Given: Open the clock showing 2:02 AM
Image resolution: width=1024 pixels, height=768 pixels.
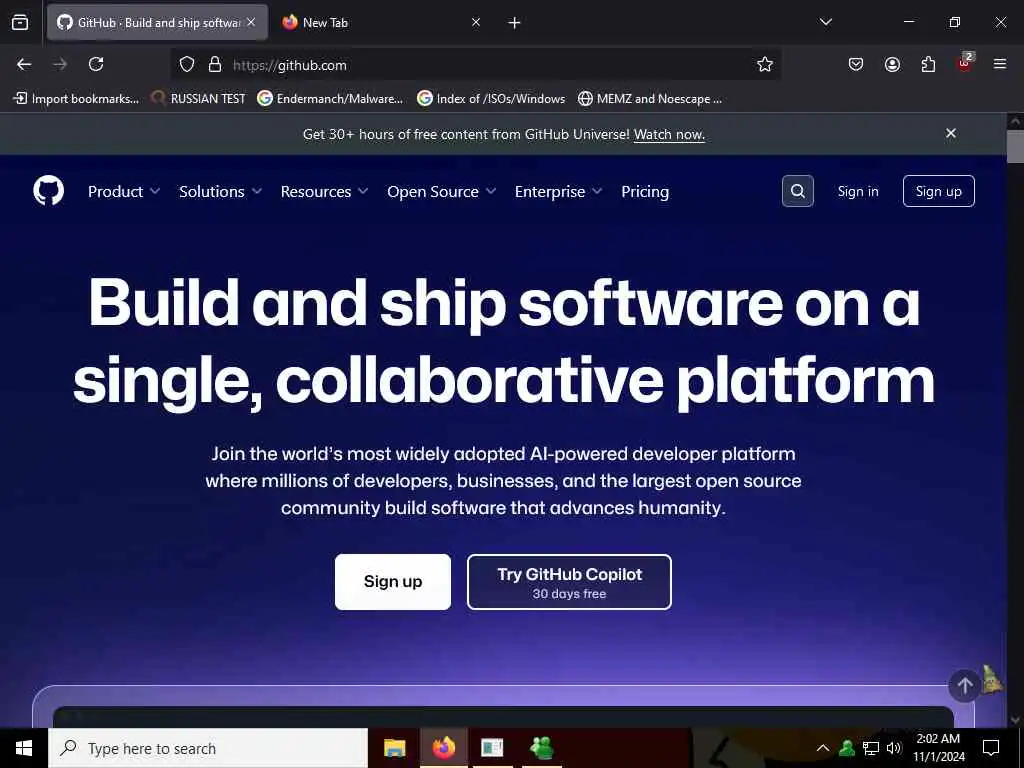Looking at the screenshot, I should pos(938,748).
